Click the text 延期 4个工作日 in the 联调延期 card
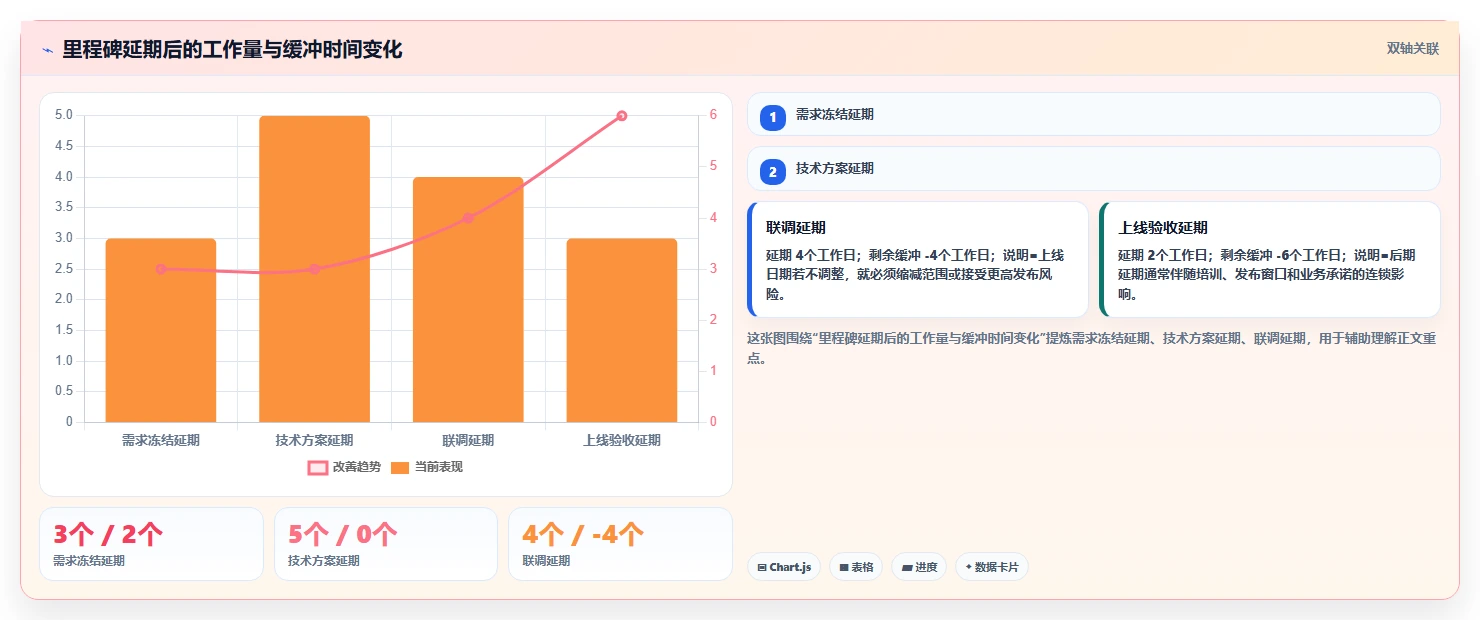 (811, 255)
